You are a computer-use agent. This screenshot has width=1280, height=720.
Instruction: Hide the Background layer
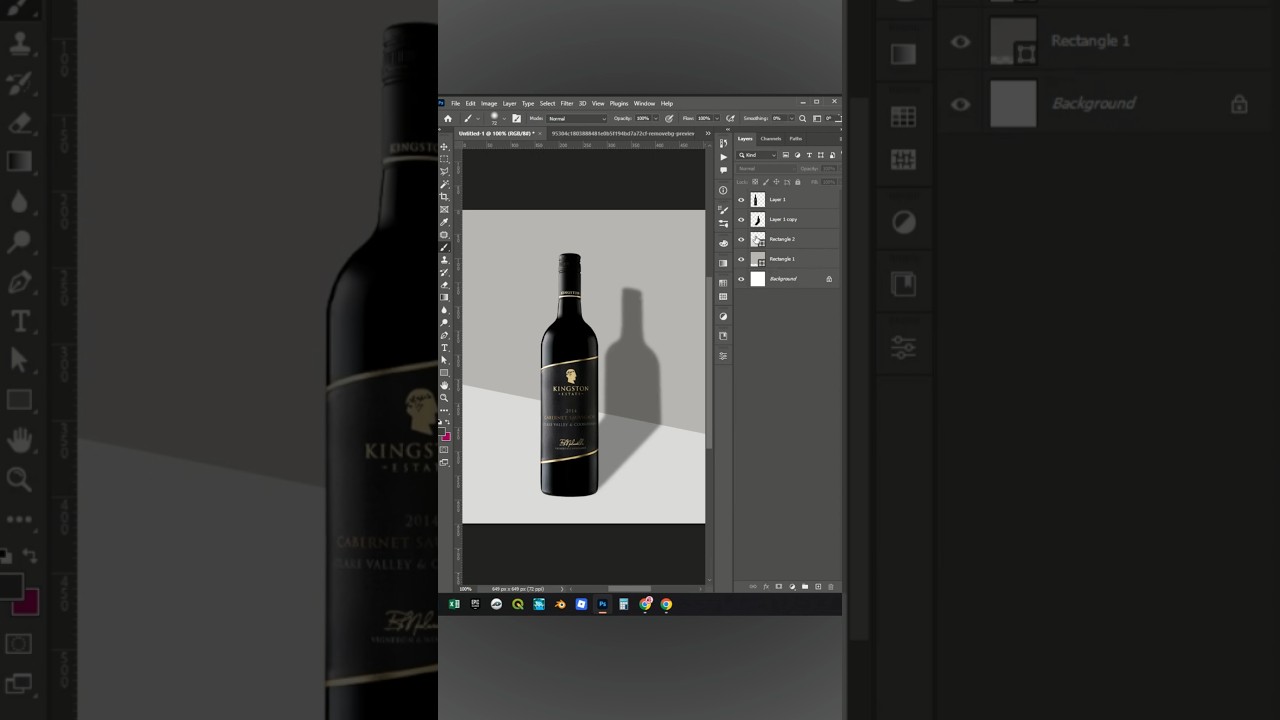741,279
